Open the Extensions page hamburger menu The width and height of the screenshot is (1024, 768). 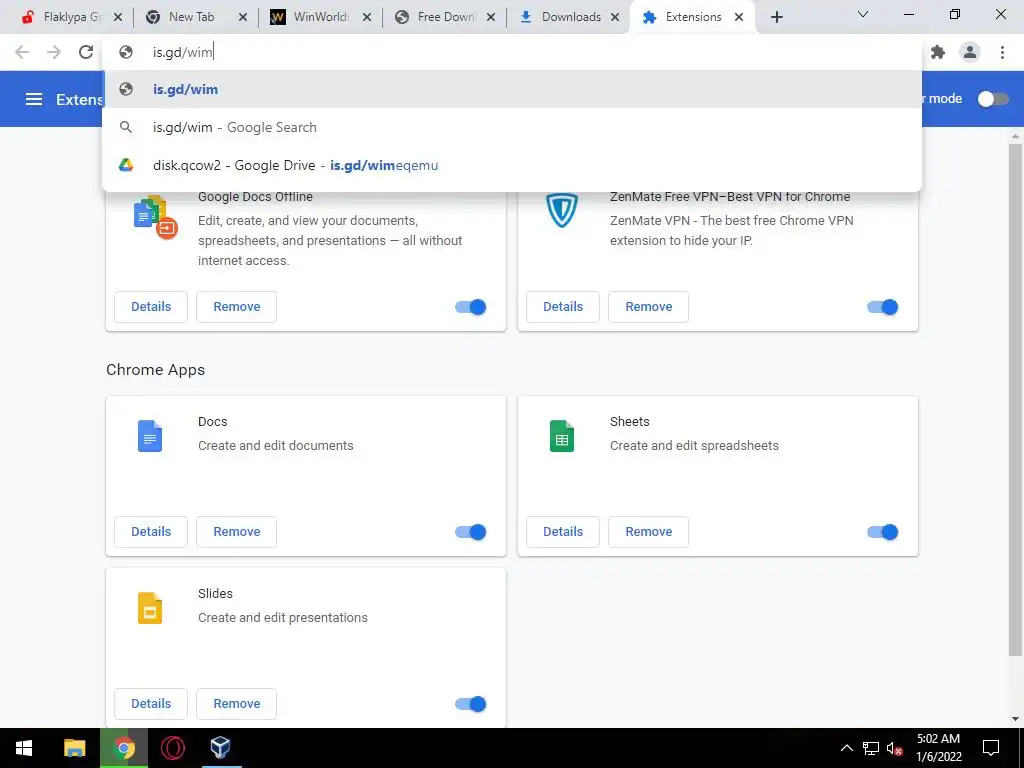33,99
